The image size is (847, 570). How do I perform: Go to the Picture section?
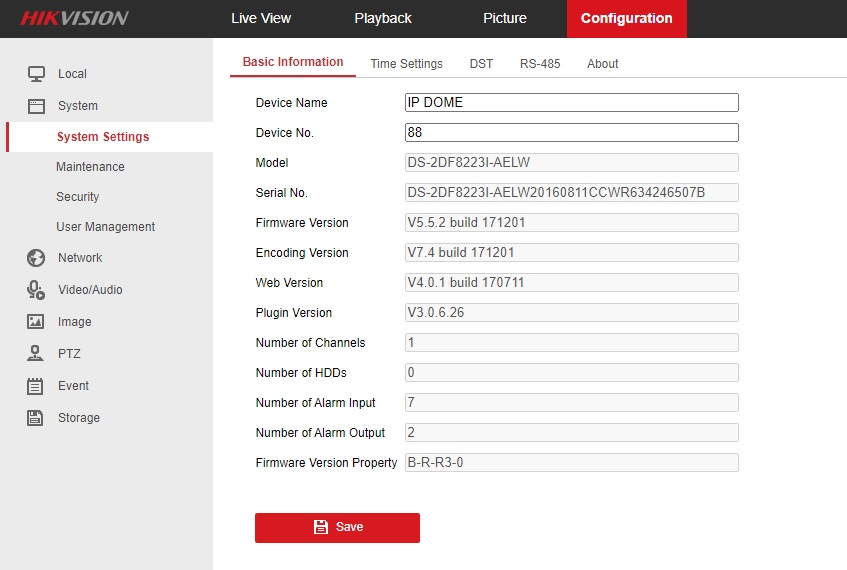[505, 18]
